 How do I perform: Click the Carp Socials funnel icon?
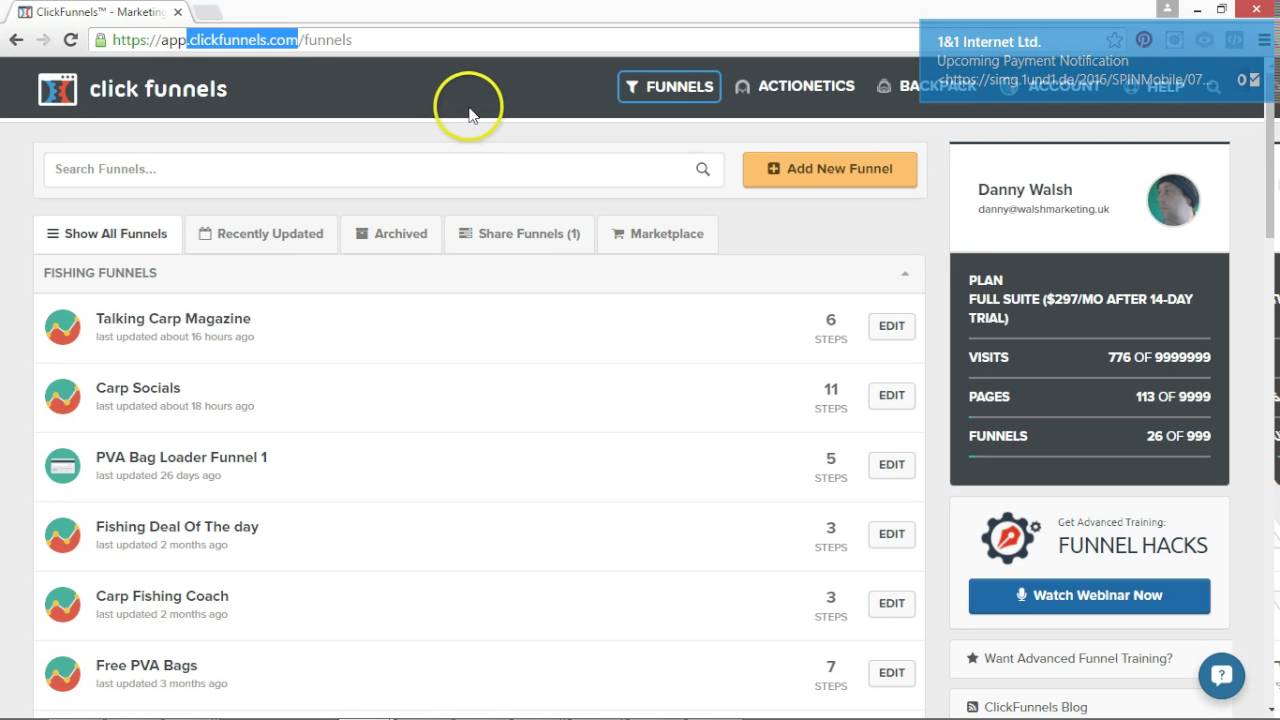point(63,396)
